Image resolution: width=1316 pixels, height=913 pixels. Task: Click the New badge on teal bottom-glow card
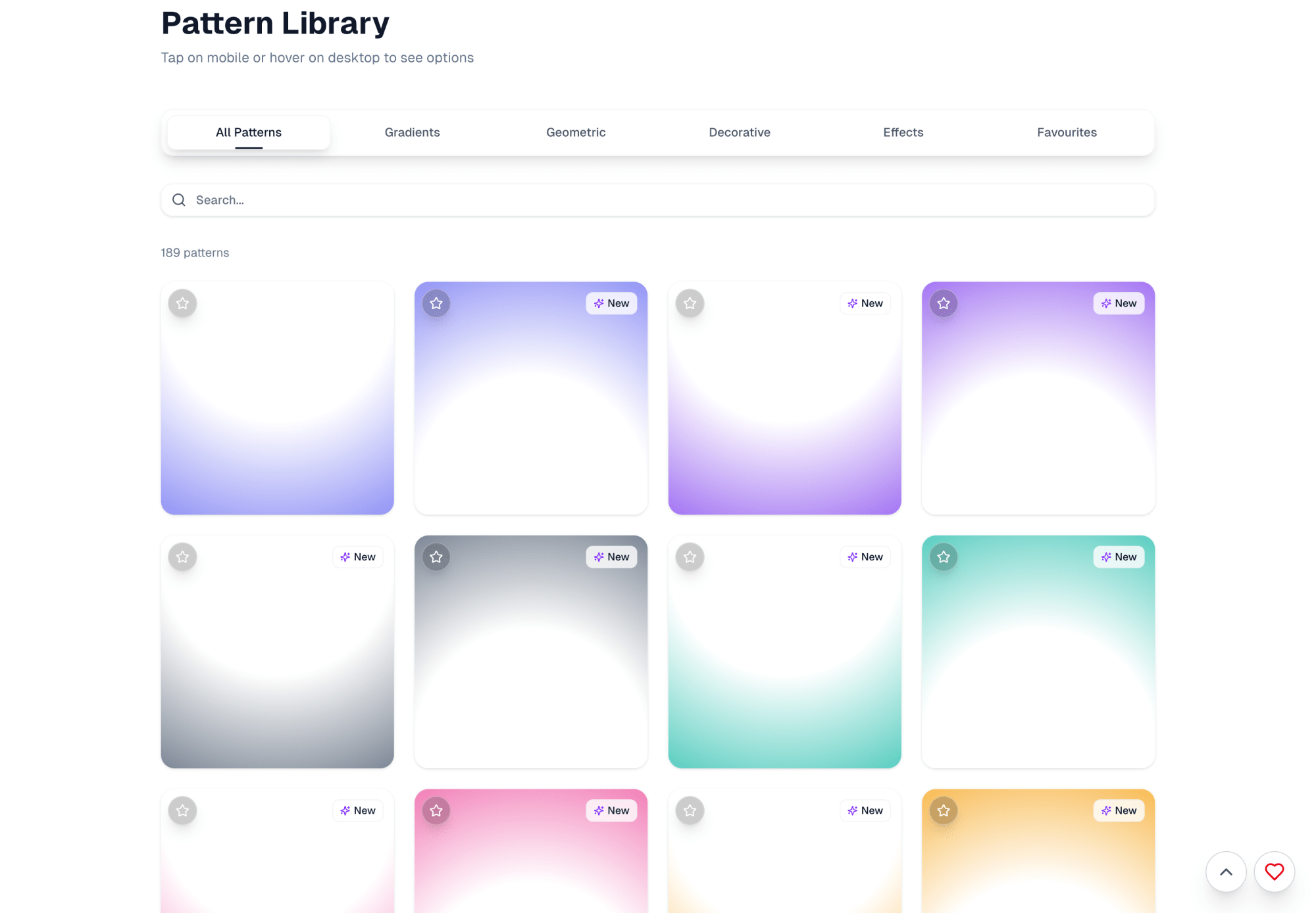pyautogui.click(x=865, y=557)
